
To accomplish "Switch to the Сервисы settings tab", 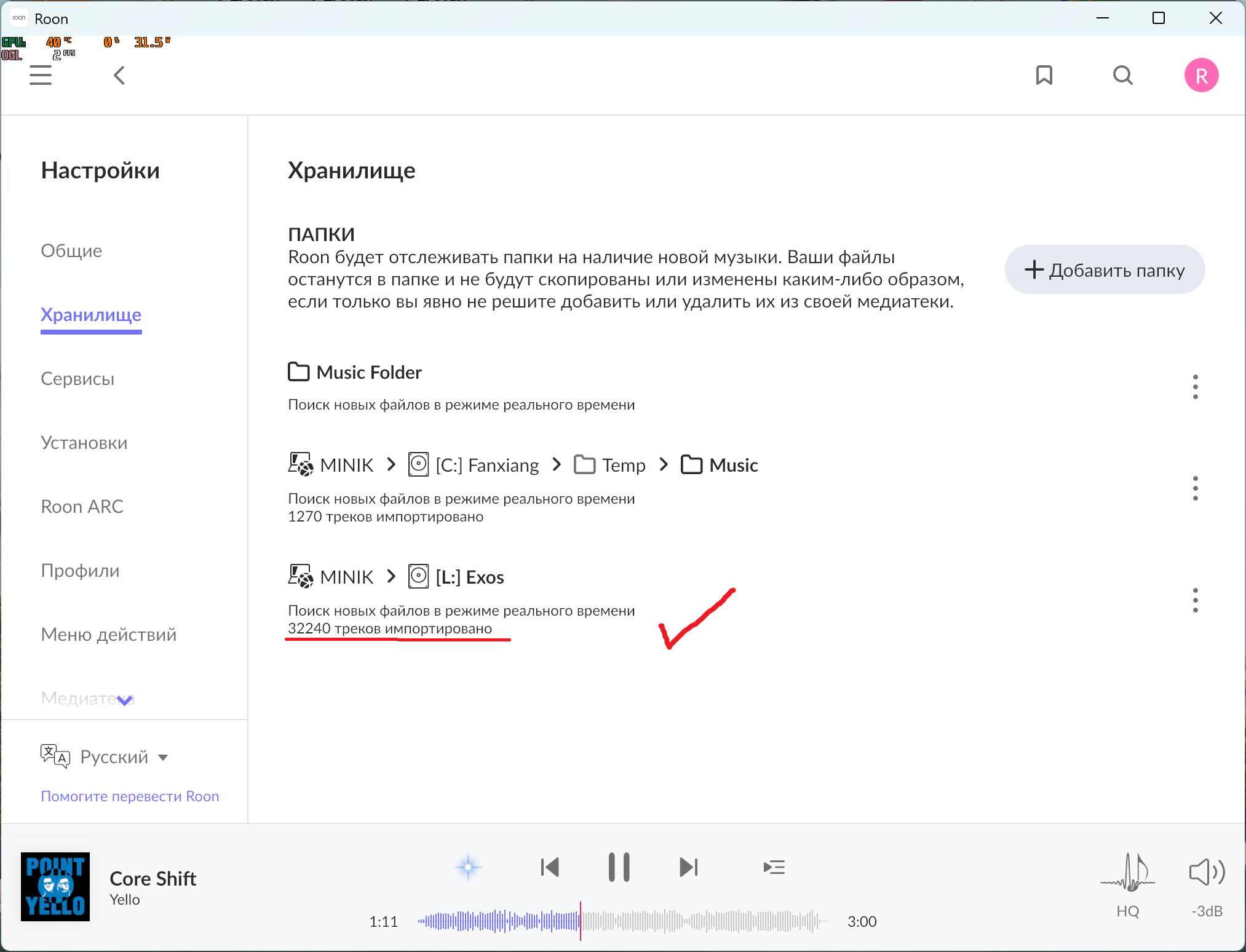I will 77,379.
